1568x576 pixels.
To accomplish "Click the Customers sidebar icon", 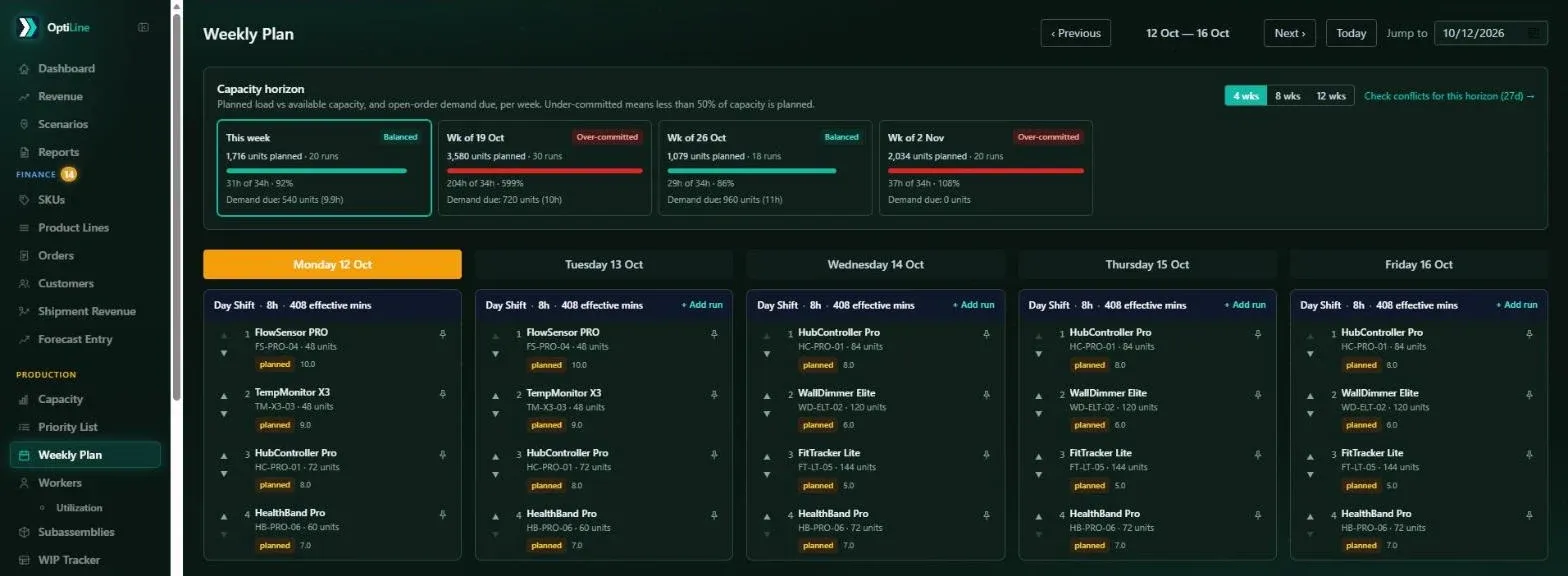I will coord(24,283).
